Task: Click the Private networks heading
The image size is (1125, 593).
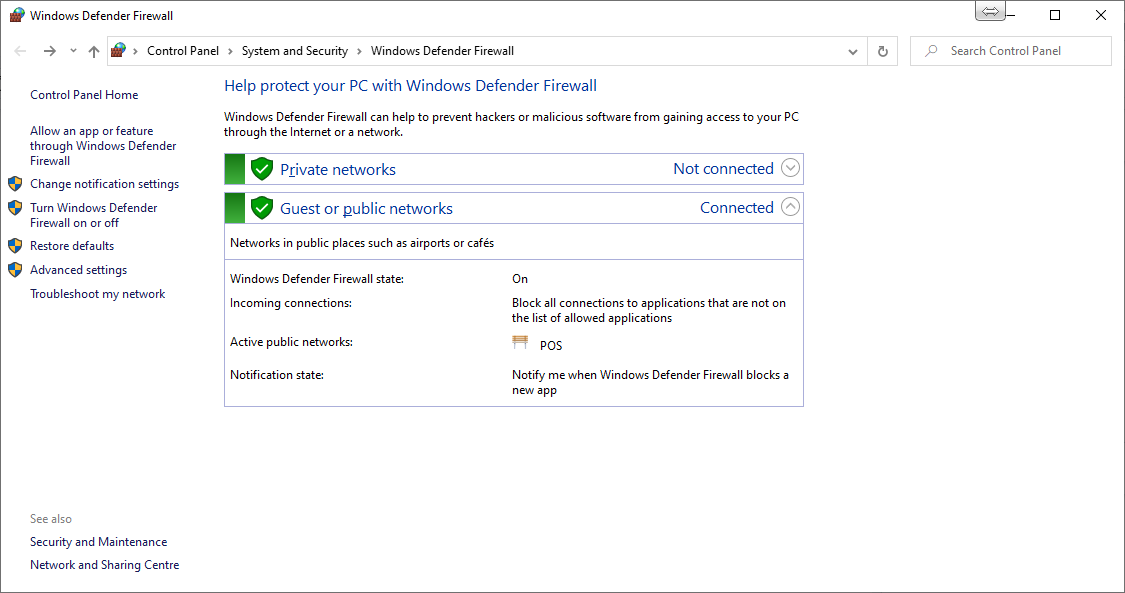Action: (338, 169)
